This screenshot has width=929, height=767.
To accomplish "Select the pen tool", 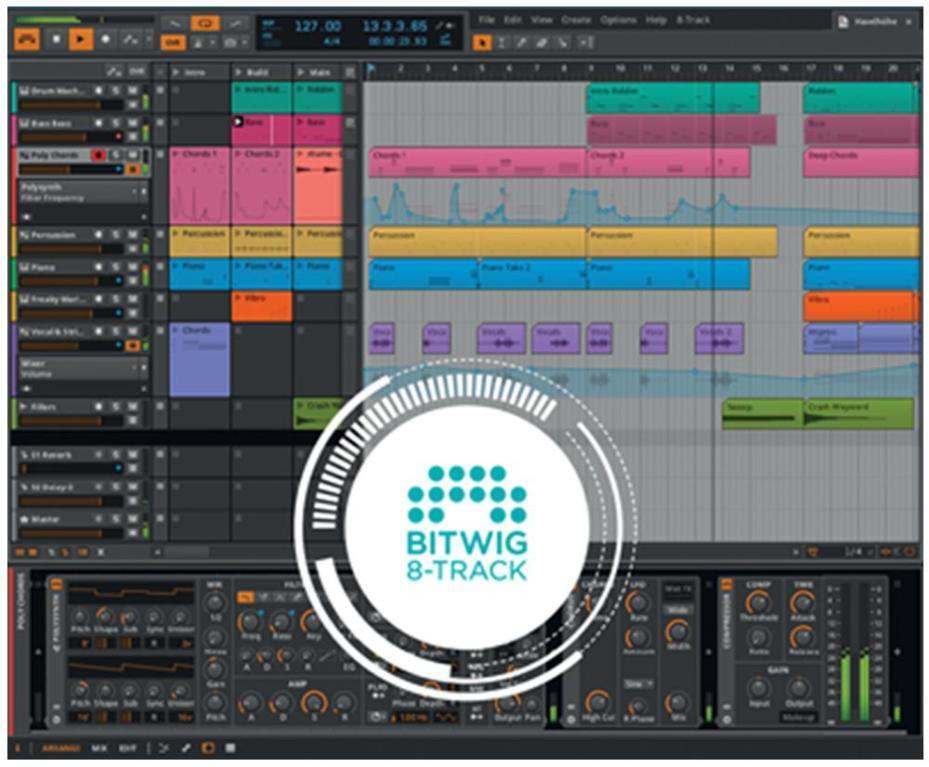I will click(521, 43).
